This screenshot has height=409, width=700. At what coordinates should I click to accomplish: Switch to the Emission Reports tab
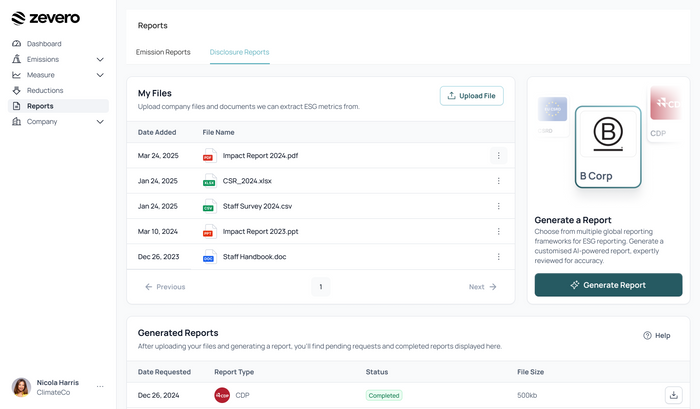click(163, 52)
